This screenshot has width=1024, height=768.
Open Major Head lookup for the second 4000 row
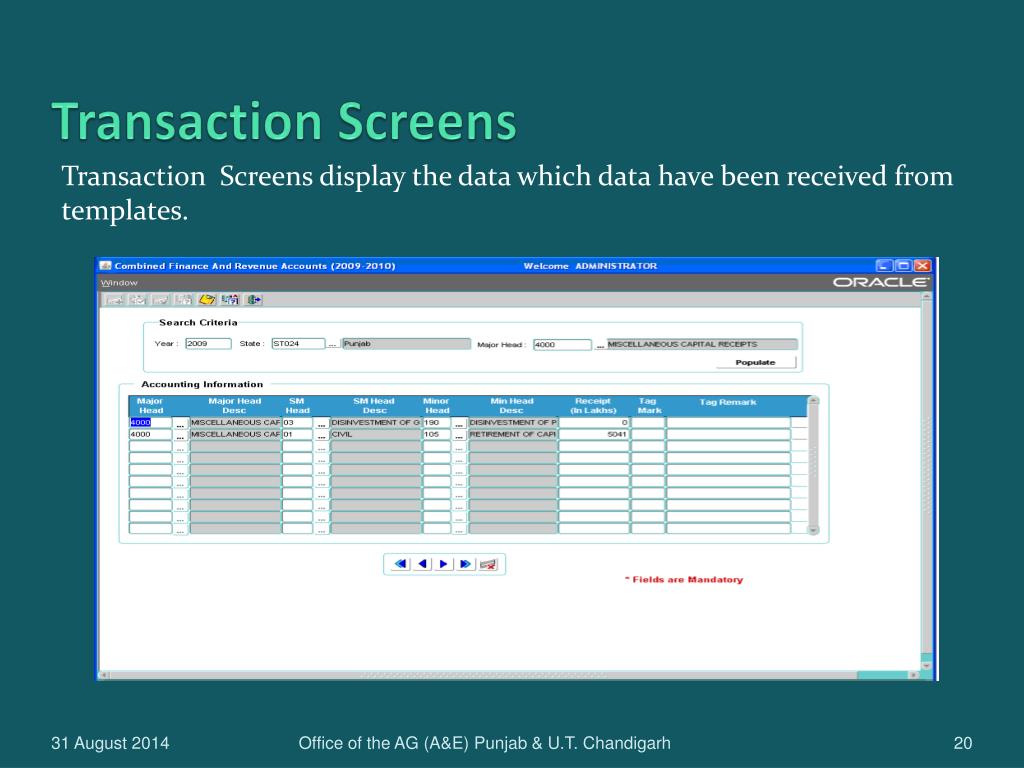(x=180, y=435)
